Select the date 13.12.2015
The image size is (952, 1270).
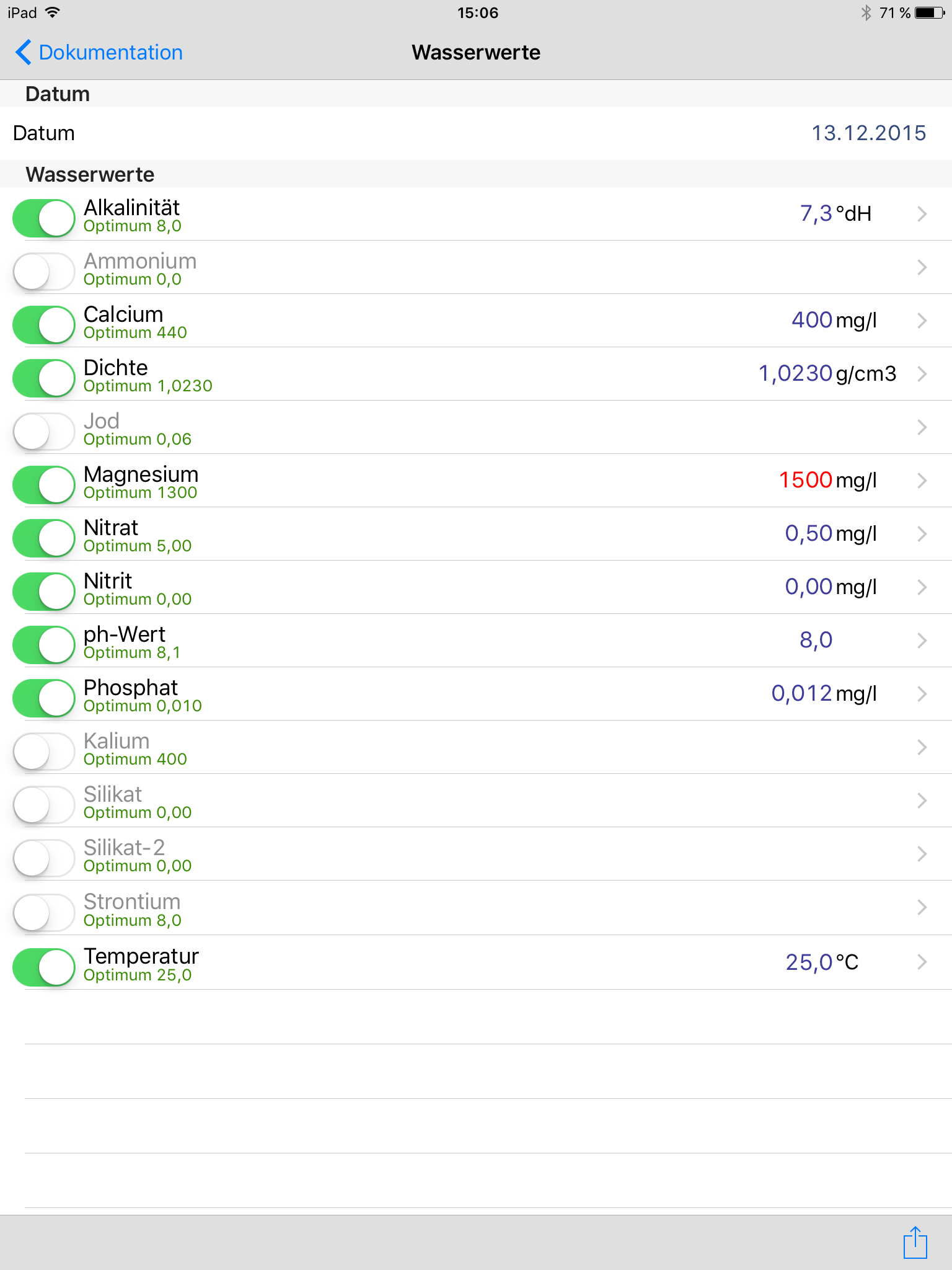[868, 133]
